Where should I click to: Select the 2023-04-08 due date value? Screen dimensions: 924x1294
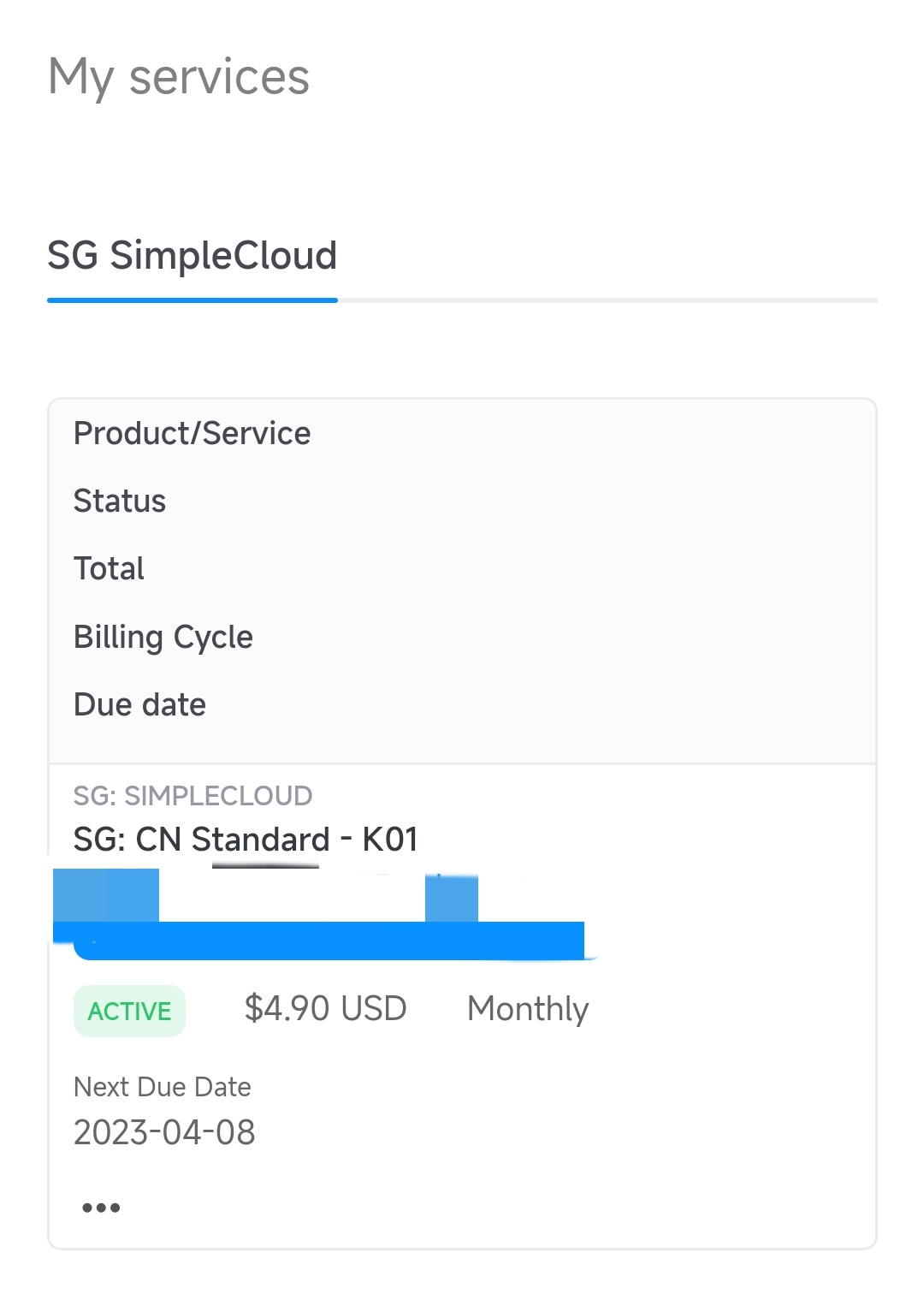tap(165, 1132)
